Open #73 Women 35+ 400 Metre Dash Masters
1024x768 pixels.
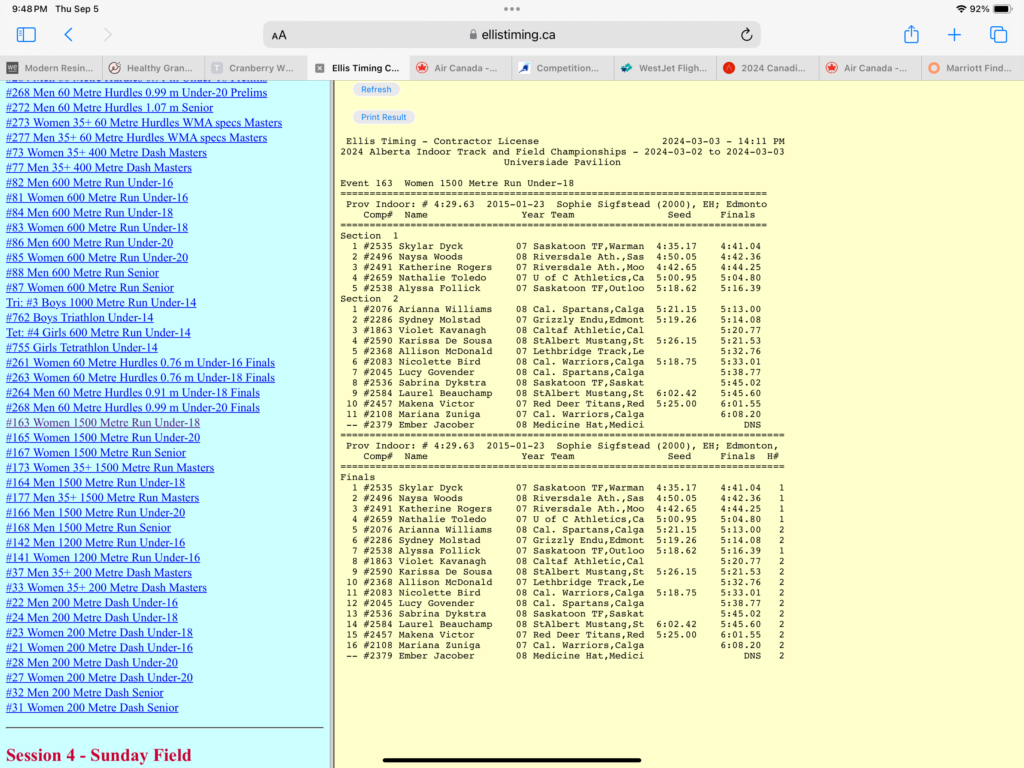tap(106, 153)
